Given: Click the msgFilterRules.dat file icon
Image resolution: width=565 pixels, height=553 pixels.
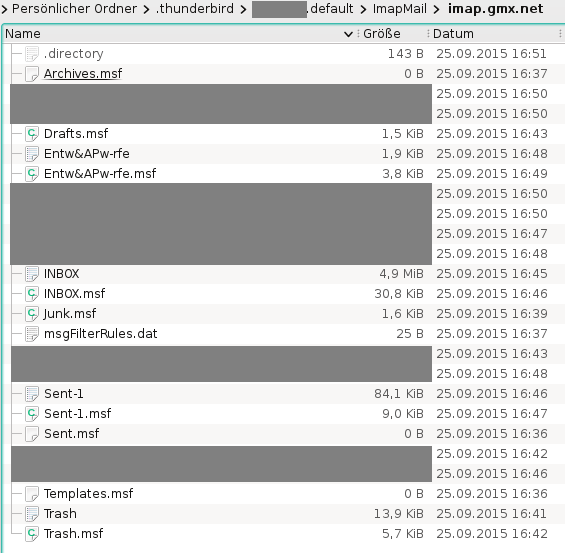Looking at the screenshot, I should 32,334.
